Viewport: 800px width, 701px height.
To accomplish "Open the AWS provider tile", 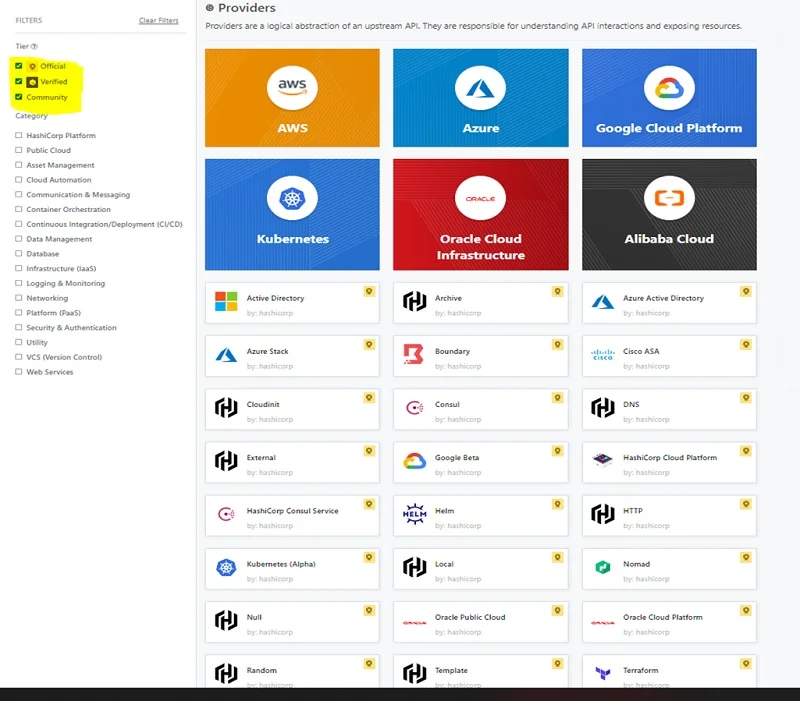I will (x=292, y=97).
